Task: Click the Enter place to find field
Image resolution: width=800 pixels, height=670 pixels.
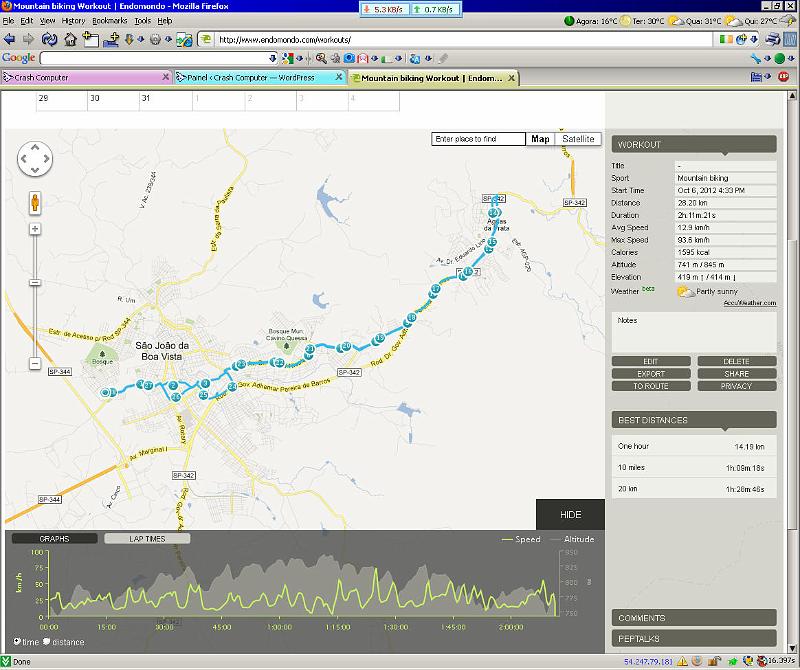Action: 478,139
